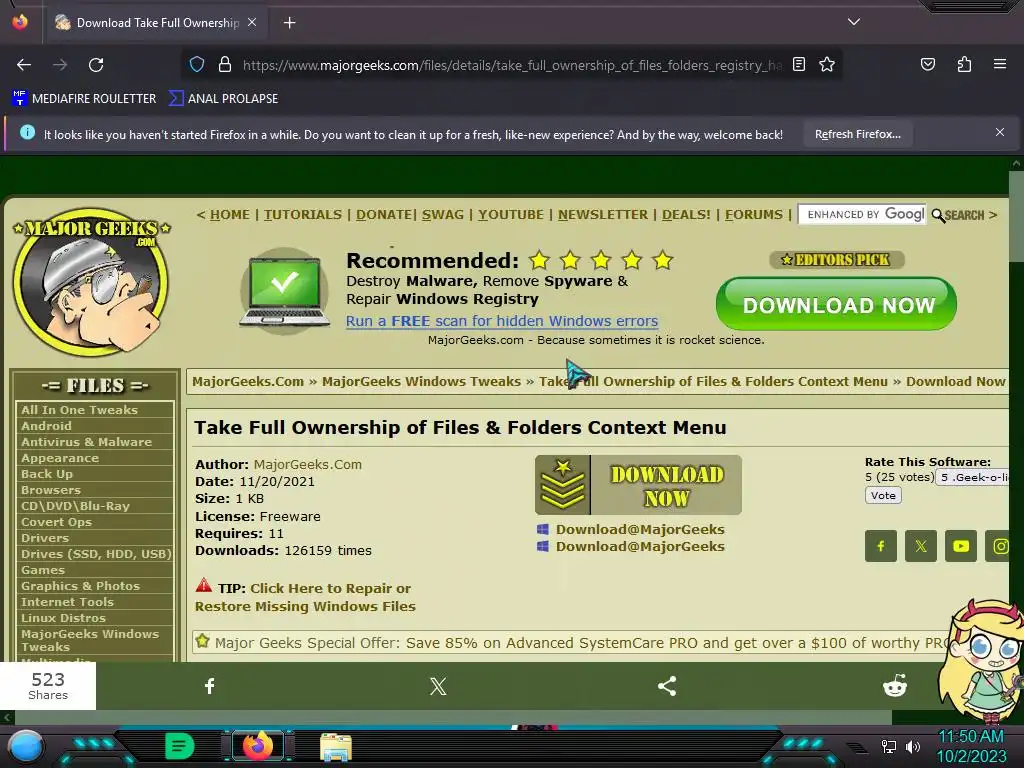
Task: Reload the page with the refresh icon
Action: [96, 65]
